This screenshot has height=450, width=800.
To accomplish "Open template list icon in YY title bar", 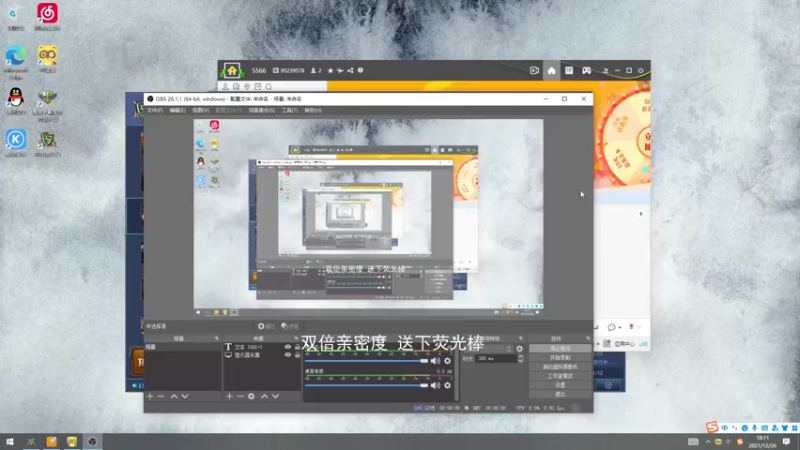I will coord(569,70).
